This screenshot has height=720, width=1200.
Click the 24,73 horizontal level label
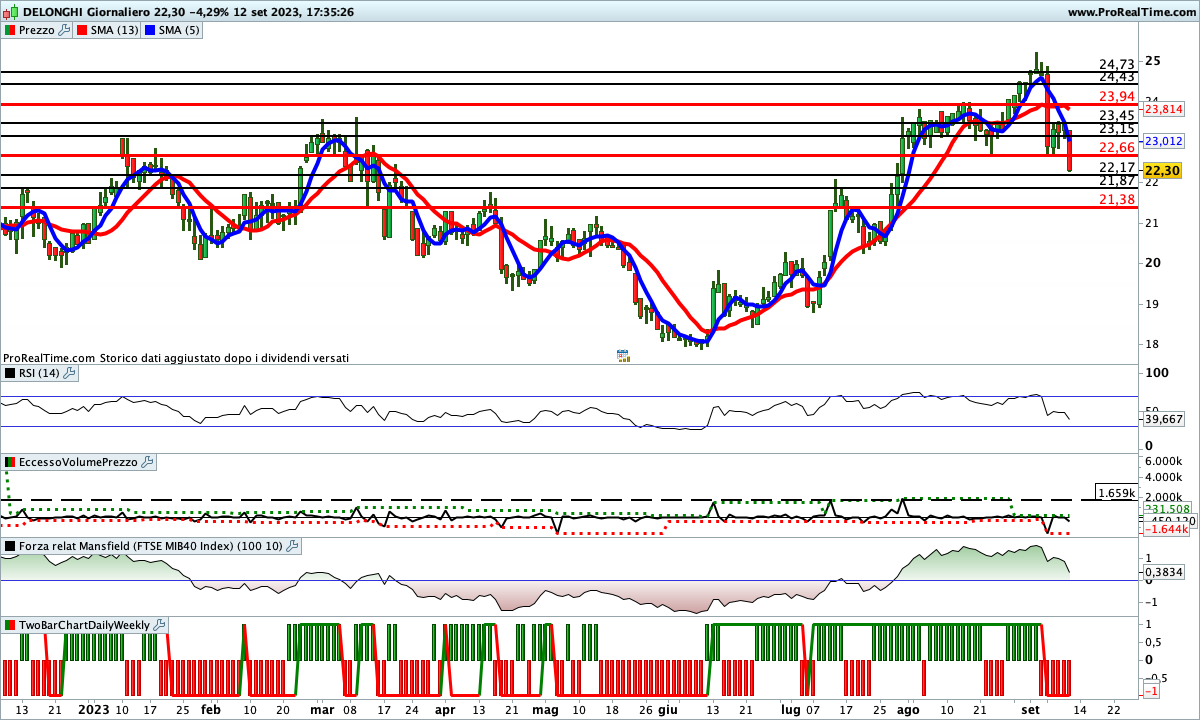[1116, 64]
